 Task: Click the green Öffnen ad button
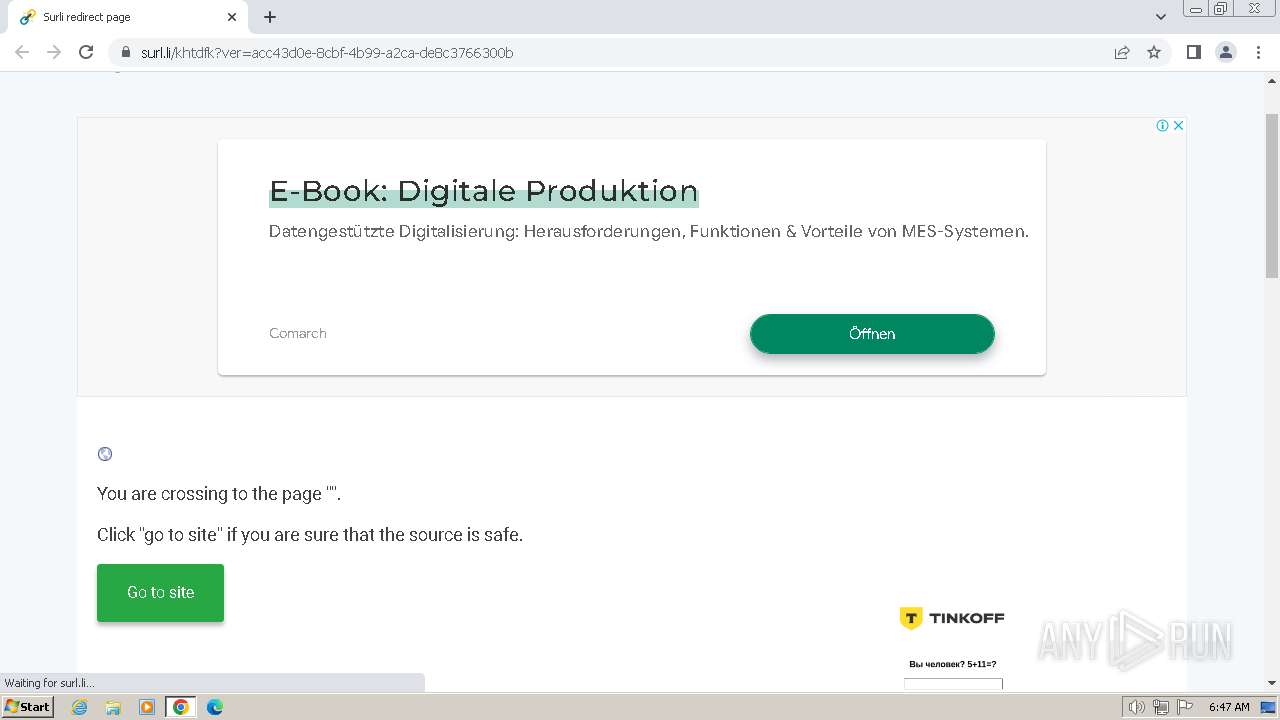[x=872, y=334]
